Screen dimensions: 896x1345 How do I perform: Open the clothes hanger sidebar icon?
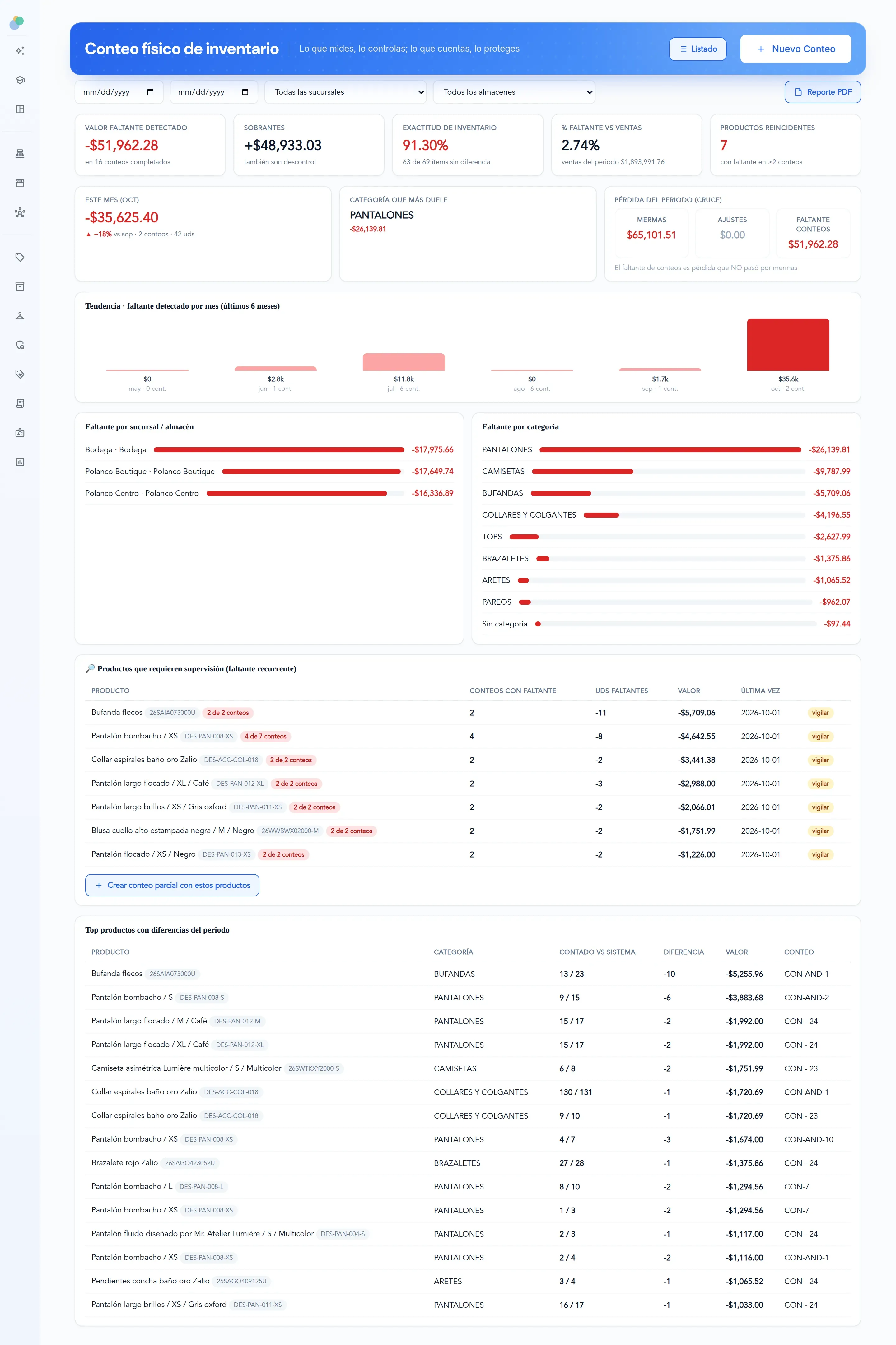pyautogui.click(x=20, y=315)
